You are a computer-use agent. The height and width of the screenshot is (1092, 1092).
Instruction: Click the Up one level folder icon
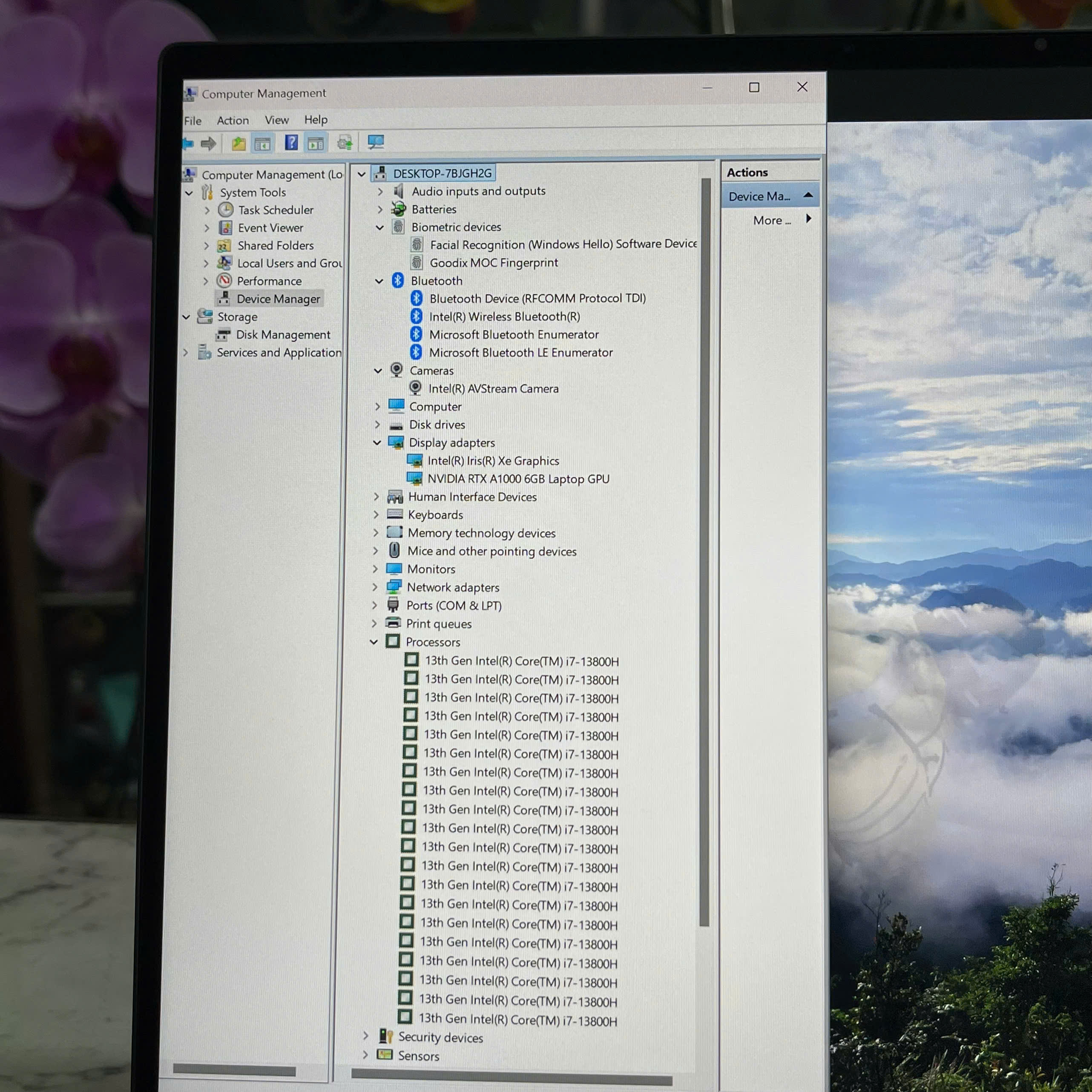point(239,144)
